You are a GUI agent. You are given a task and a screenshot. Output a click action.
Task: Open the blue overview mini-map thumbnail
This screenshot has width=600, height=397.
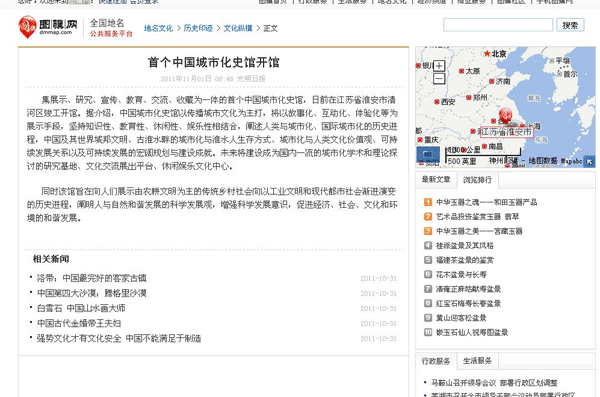(x=428, y=155)
